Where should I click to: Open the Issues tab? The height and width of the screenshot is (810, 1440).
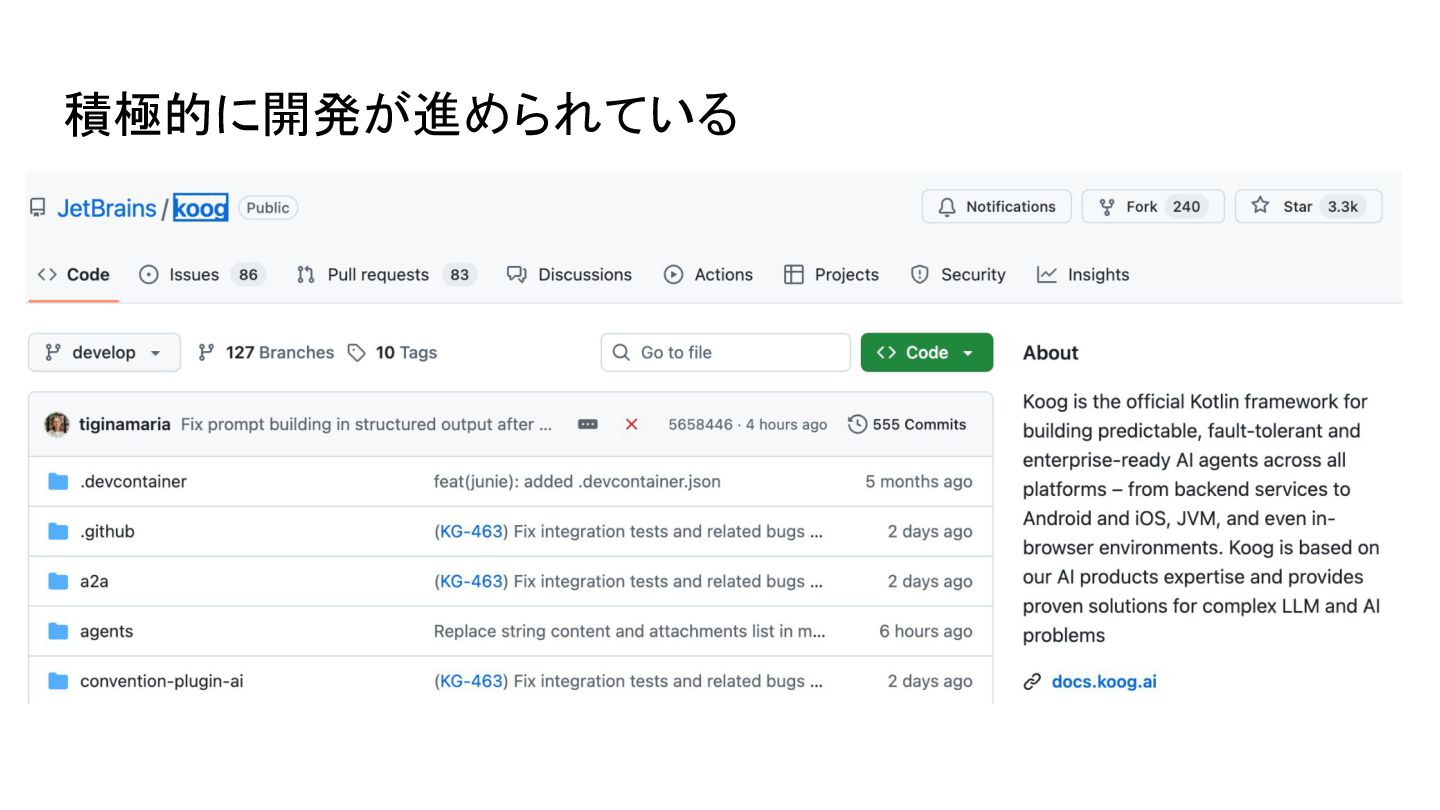tap(203, 275)
